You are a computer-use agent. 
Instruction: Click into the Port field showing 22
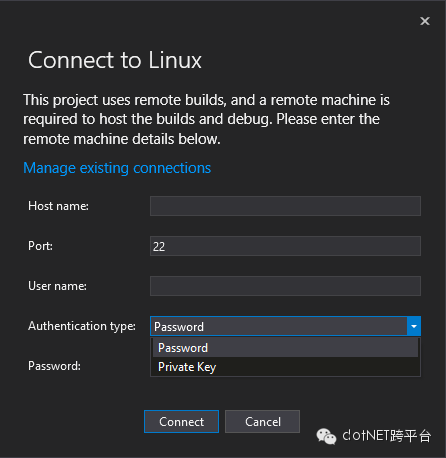tap(285, 246)
